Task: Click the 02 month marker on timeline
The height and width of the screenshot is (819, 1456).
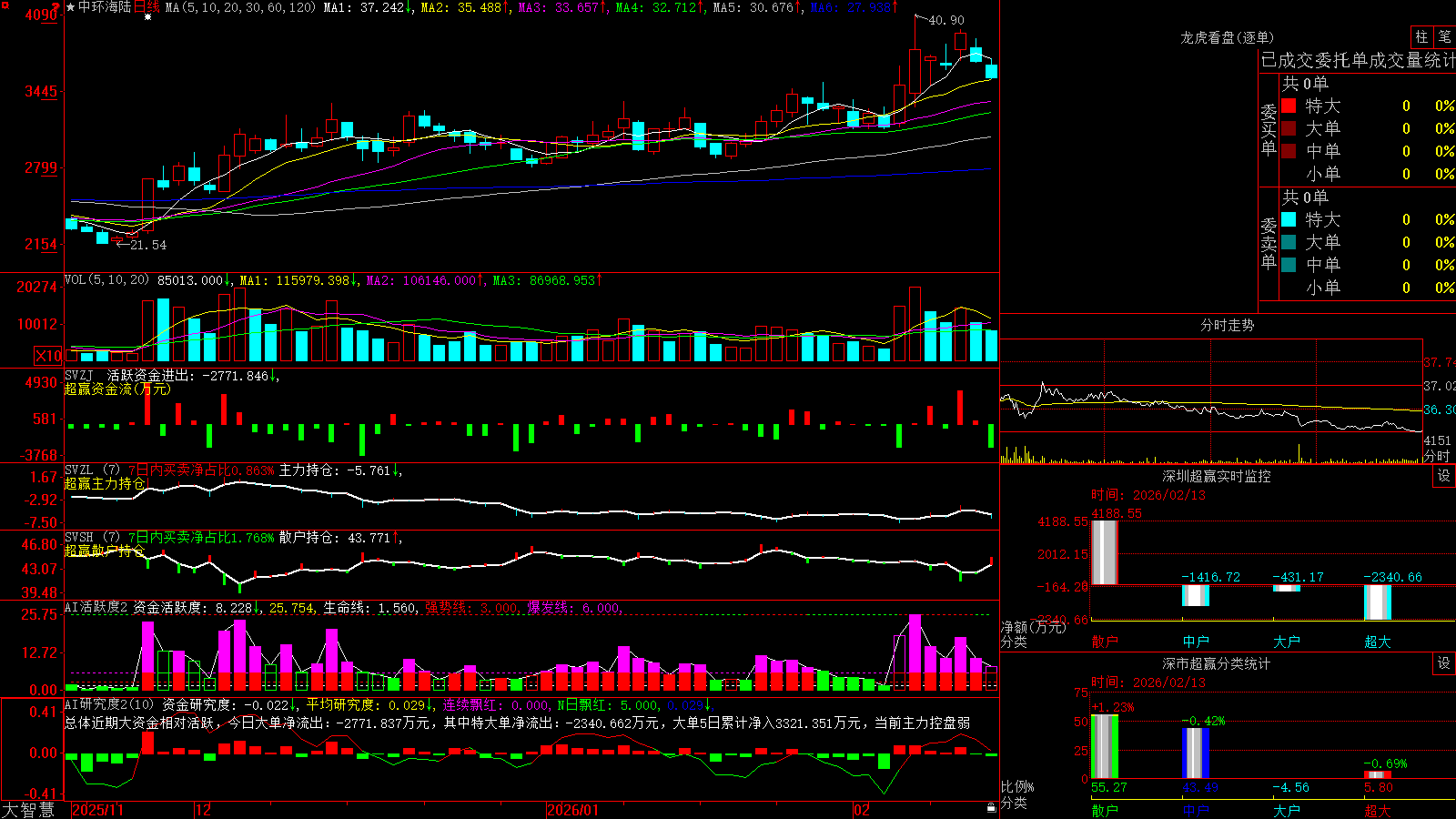Action: tap(861, 810)
